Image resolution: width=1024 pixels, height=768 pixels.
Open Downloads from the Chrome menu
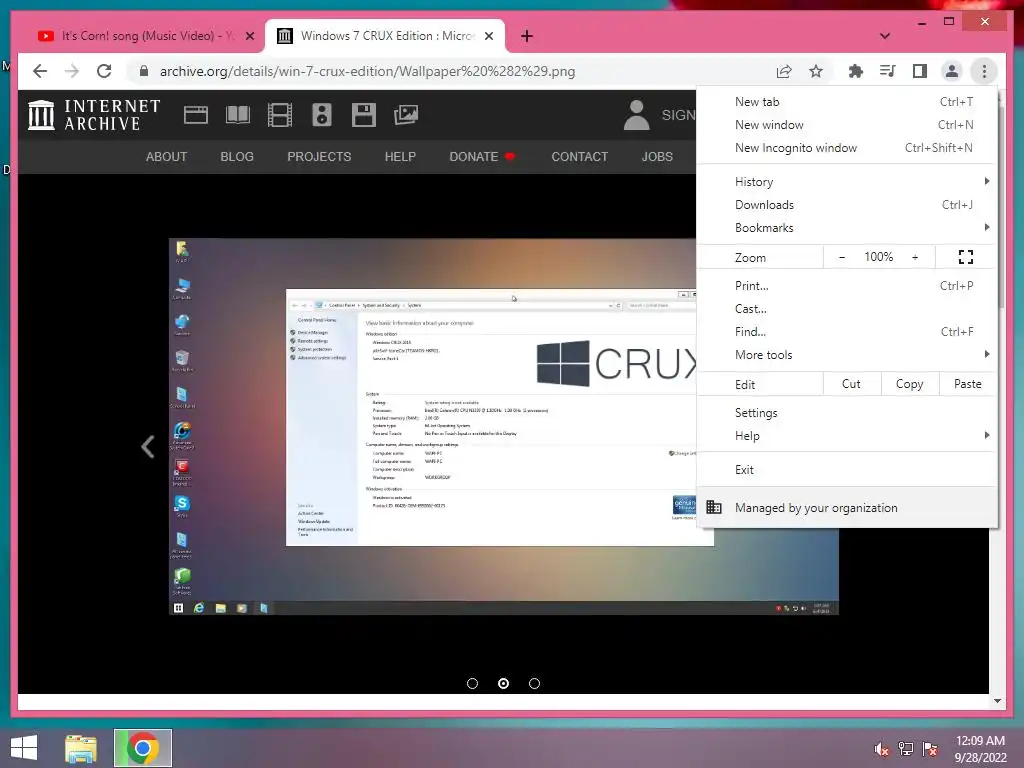[847, 205]
